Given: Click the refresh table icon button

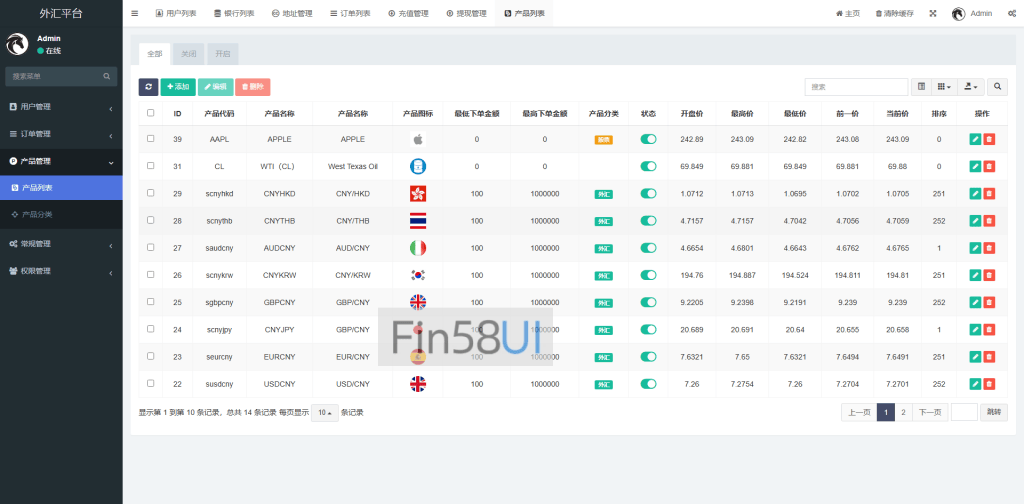Looking at the screenshot, I should point(148,87).
